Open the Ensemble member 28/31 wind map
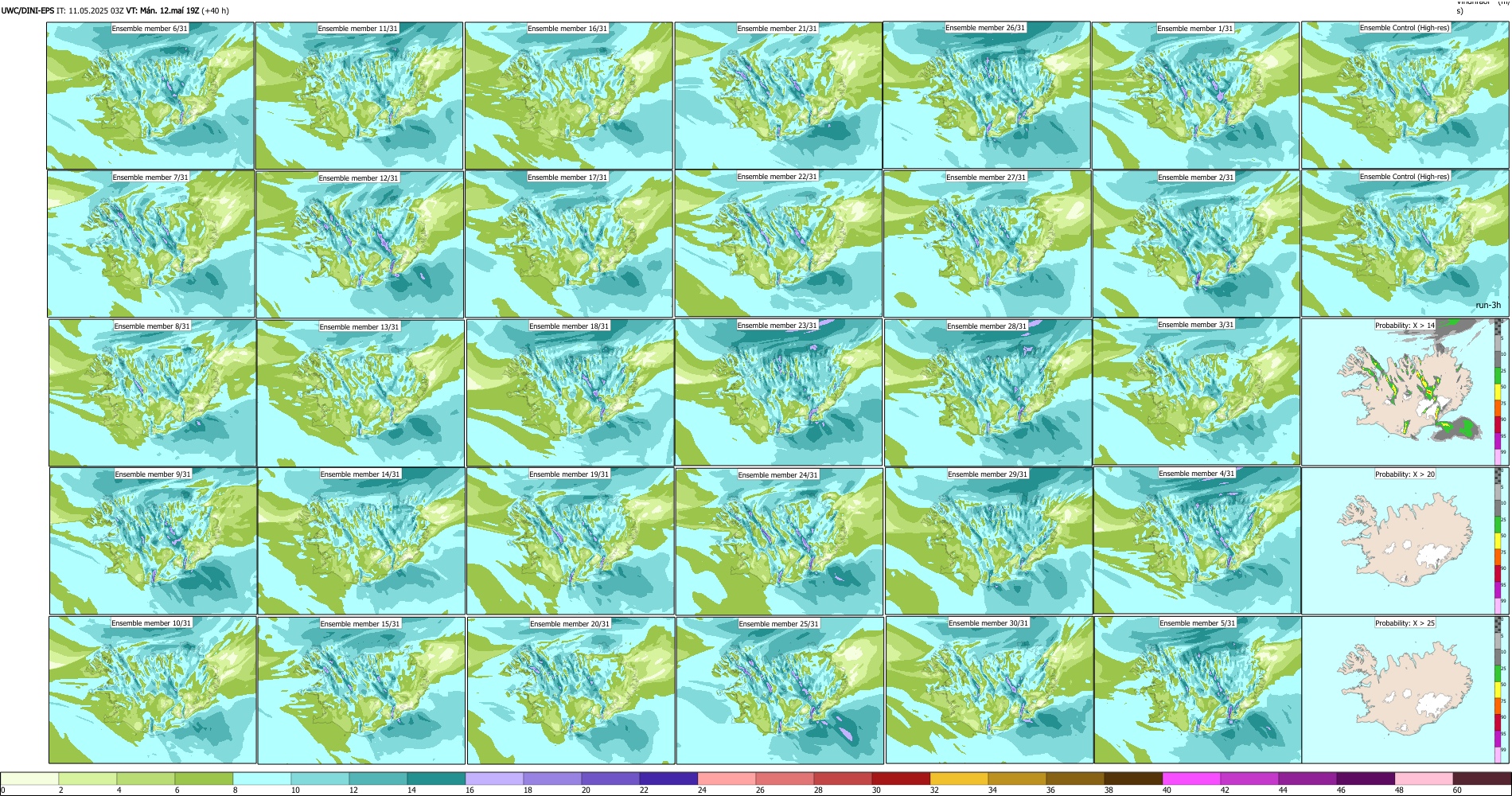This screenshot has height=796, width=1512. 988,393
